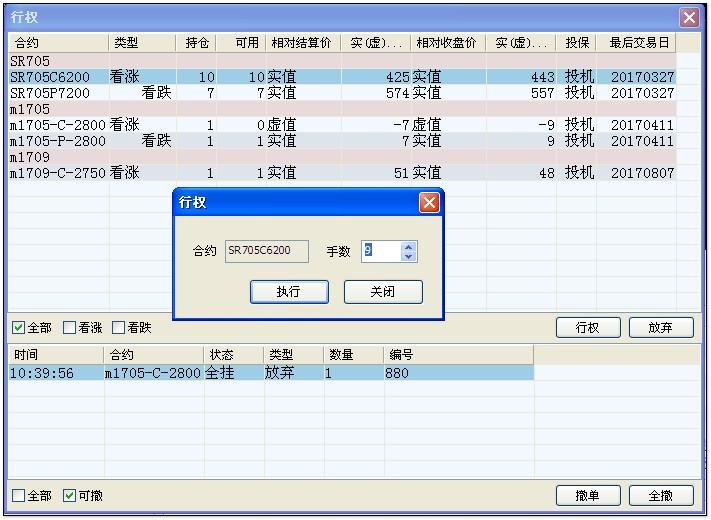Click the 撤单 button

[x=588, y=496]
